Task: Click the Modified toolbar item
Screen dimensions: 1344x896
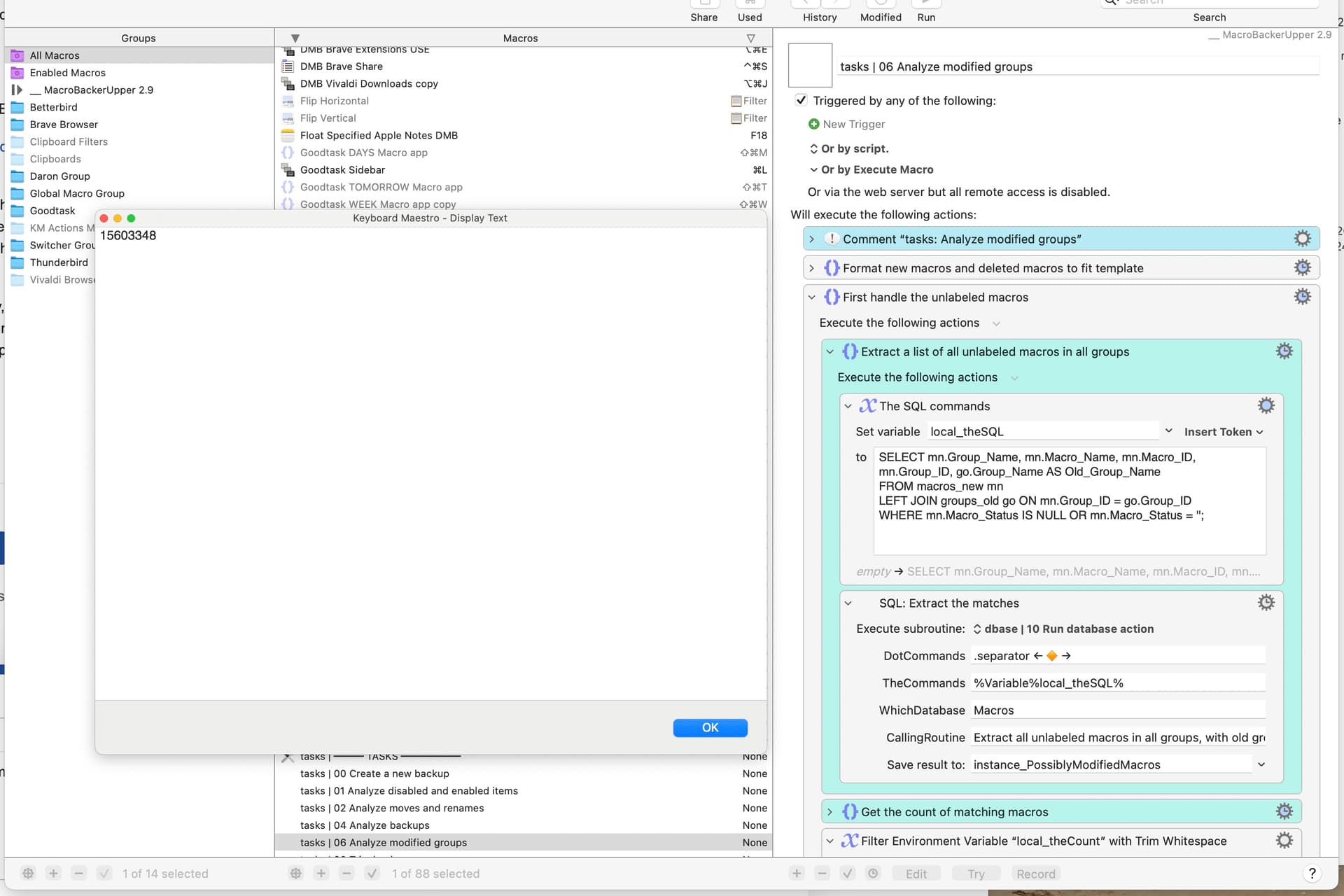Action: (x=881, y=11)
